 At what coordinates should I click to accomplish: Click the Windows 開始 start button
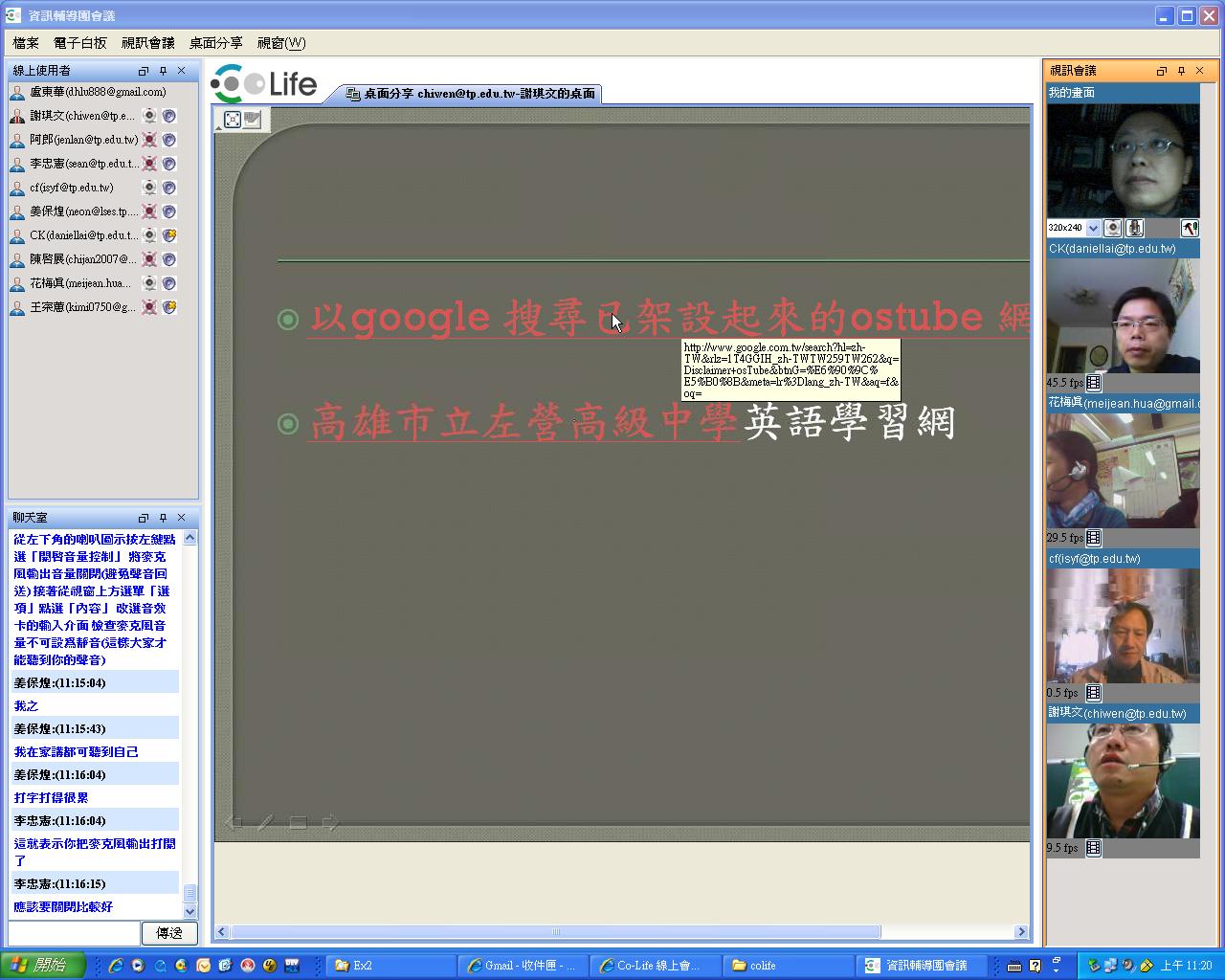click(43, 966)
